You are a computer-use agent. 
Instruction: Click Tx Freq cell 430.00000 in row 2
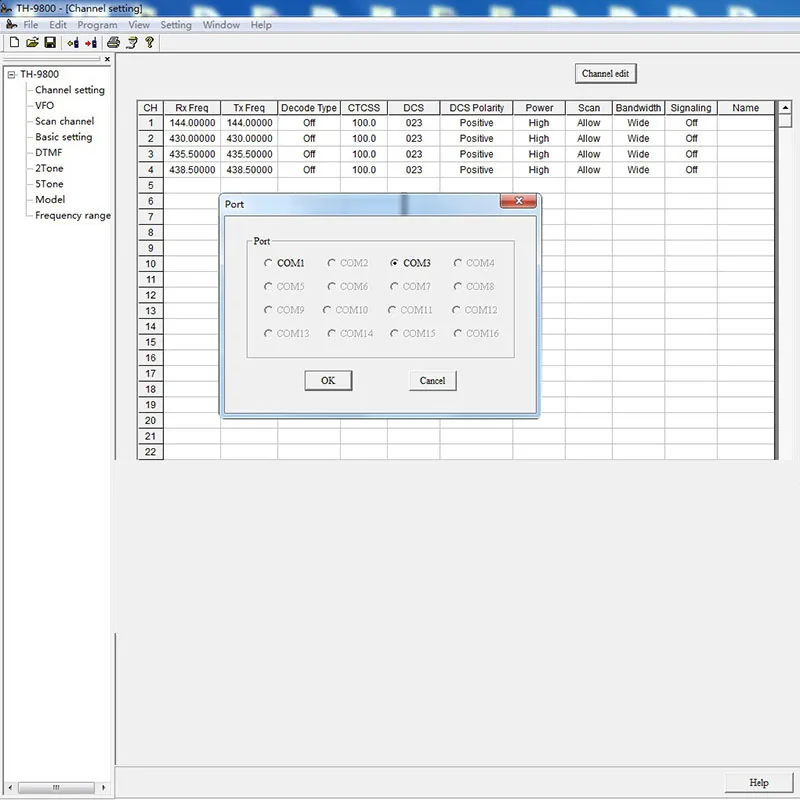(x=249, y=139)
